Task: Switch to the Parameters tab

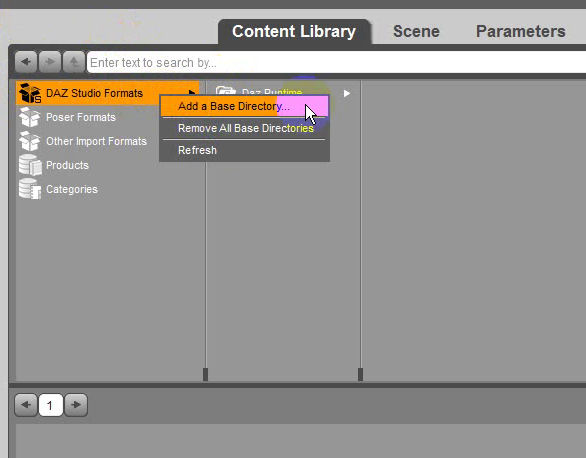Action: pyautogui.click(x=520, y=31)
